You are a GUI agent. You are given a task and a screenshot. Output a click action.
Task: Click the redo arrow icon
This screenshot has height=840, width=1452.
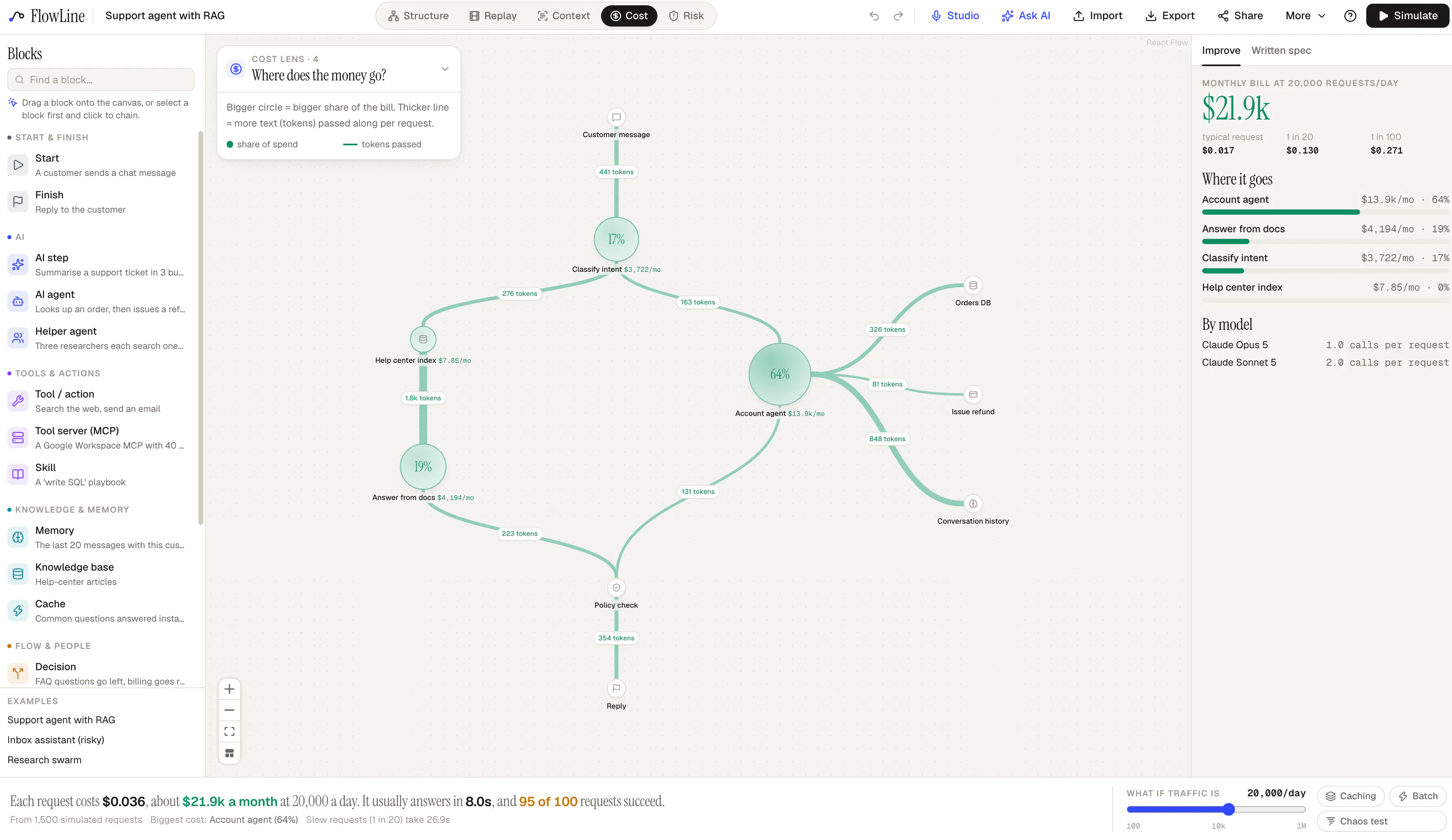[x=898, y=16]
